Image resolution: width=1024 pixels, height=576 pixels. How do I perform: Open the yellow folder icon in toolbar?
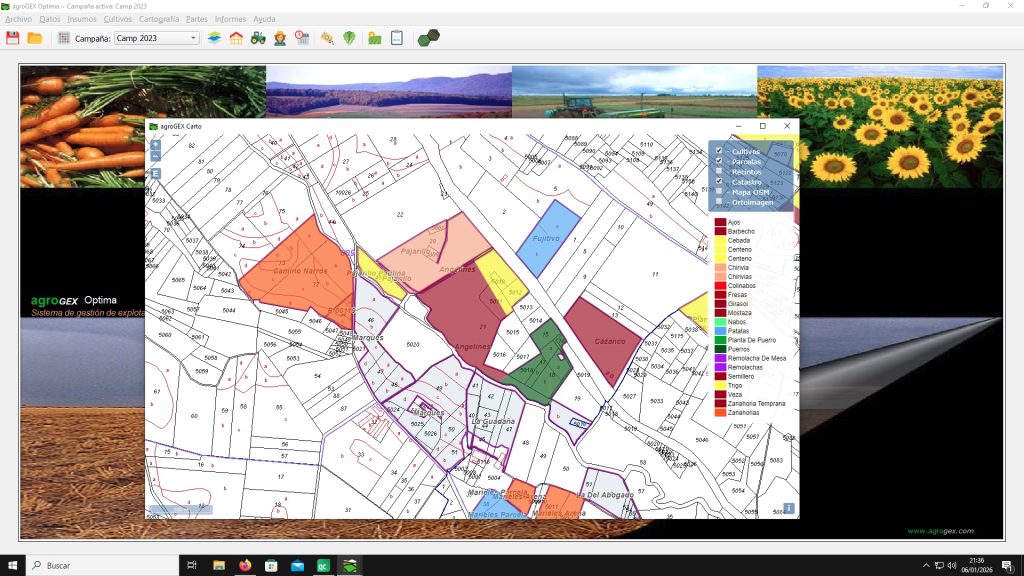coord(35,38)
